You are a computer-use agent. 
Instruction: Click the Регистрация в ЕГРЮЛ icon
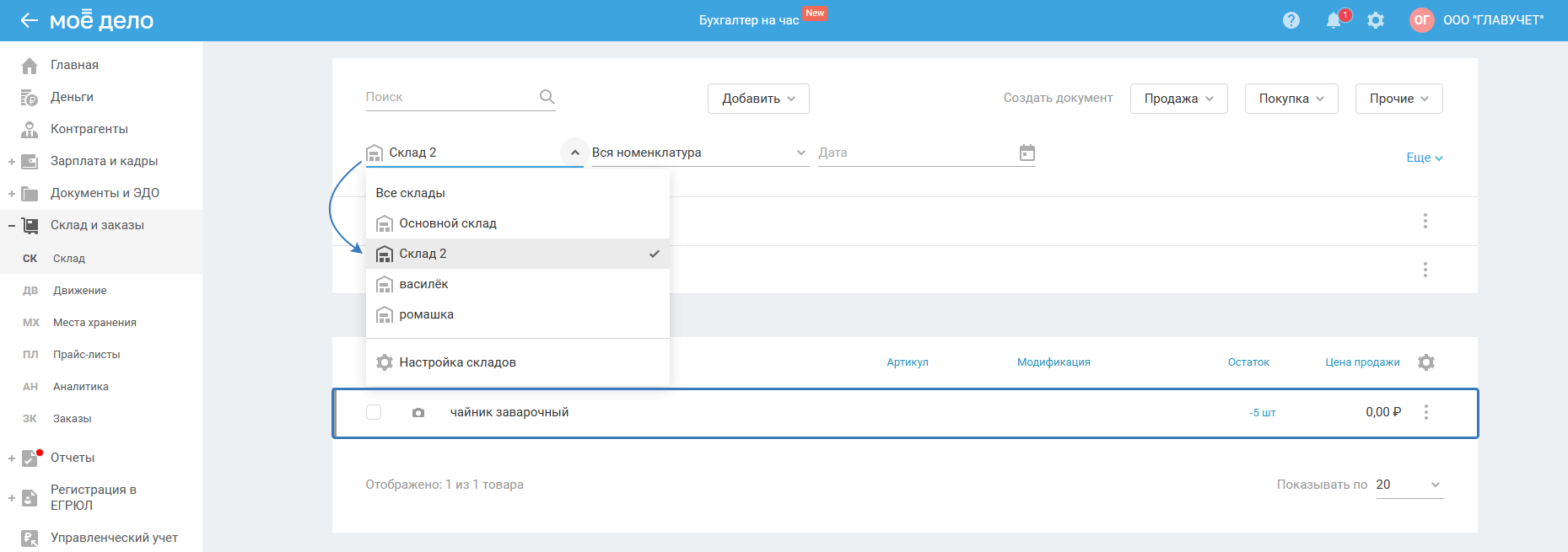pyautogui.click(x=30, y=497)
